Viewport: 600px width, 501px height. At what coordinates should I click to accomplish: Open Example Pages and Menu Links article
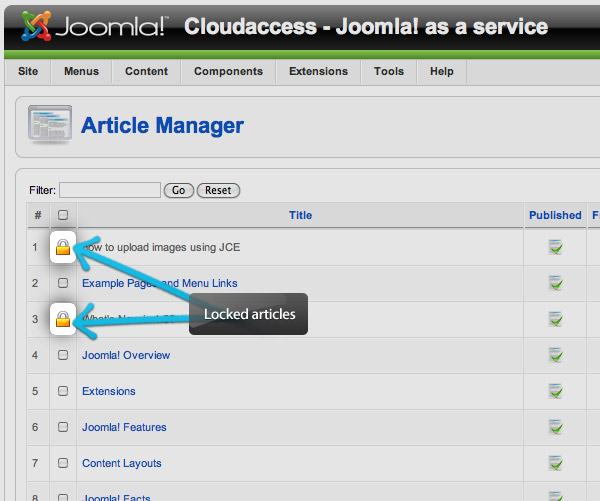tap(160, 283)
